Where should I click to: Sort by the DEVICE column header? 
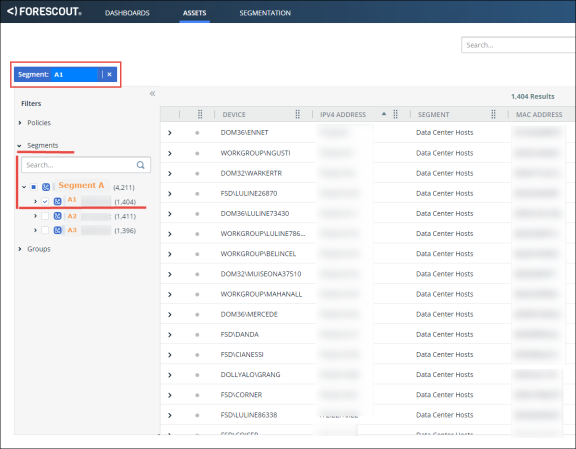point(234,115)
